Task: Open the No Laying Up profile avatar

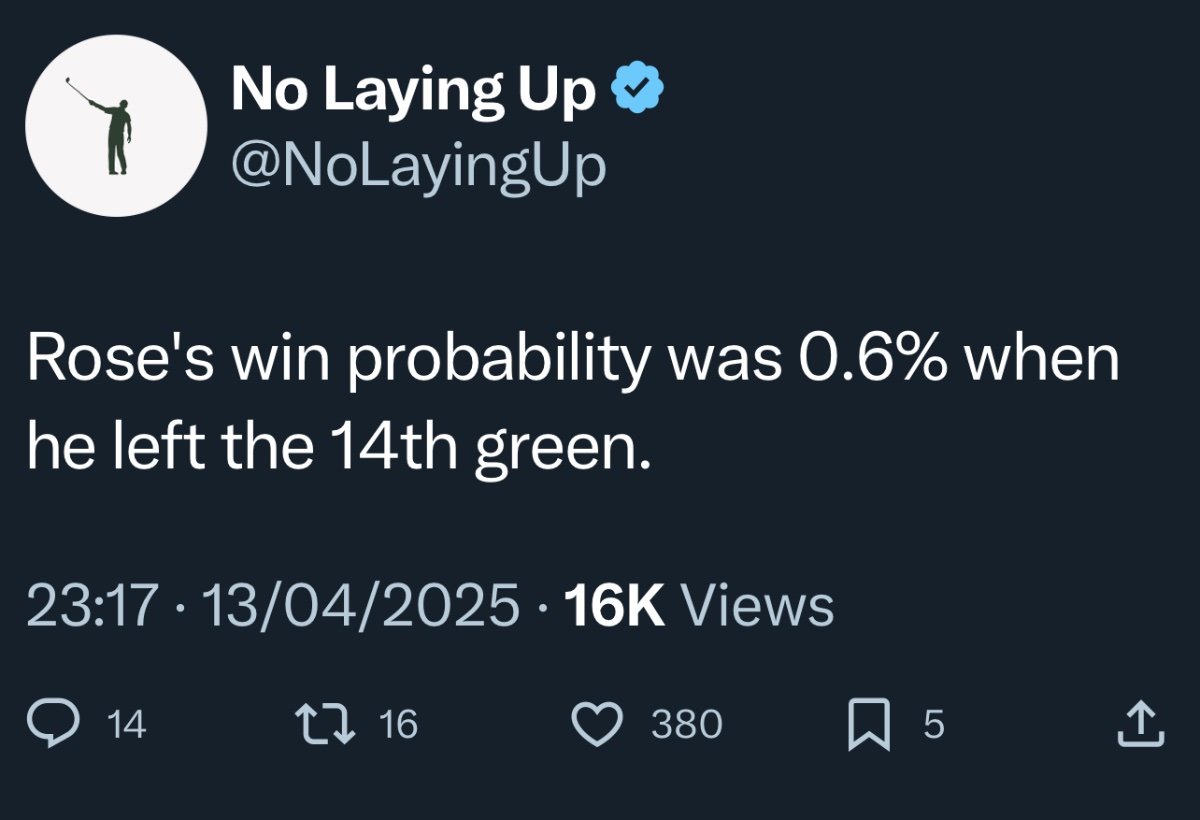Action: coord(116,125)
